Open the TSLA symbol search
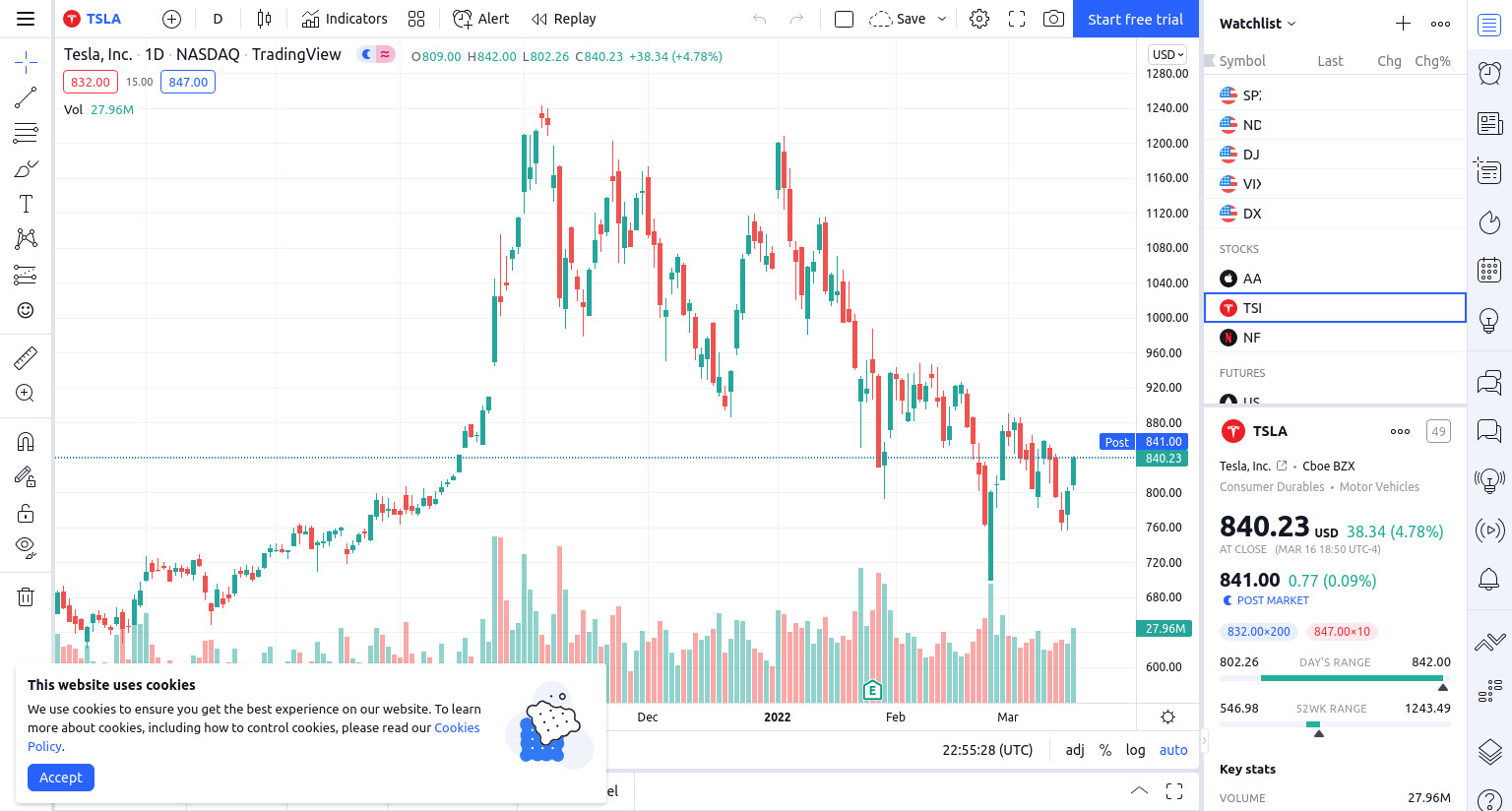 94,19
